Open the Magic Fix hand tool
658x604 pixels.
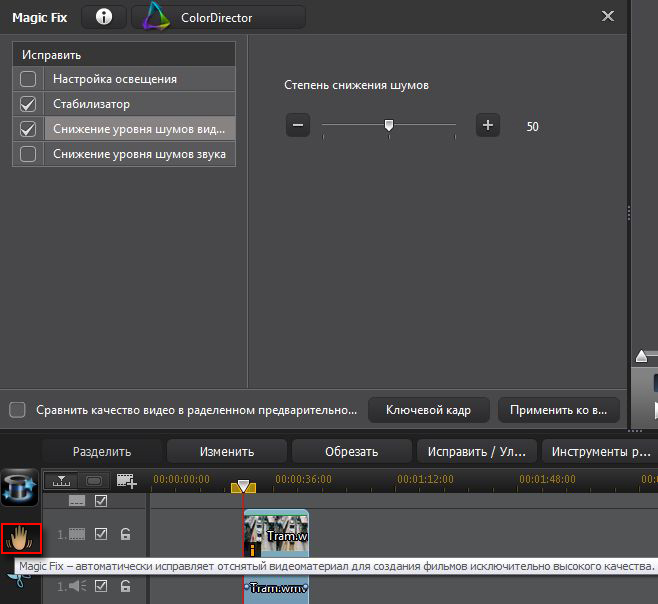coord(19,540)
